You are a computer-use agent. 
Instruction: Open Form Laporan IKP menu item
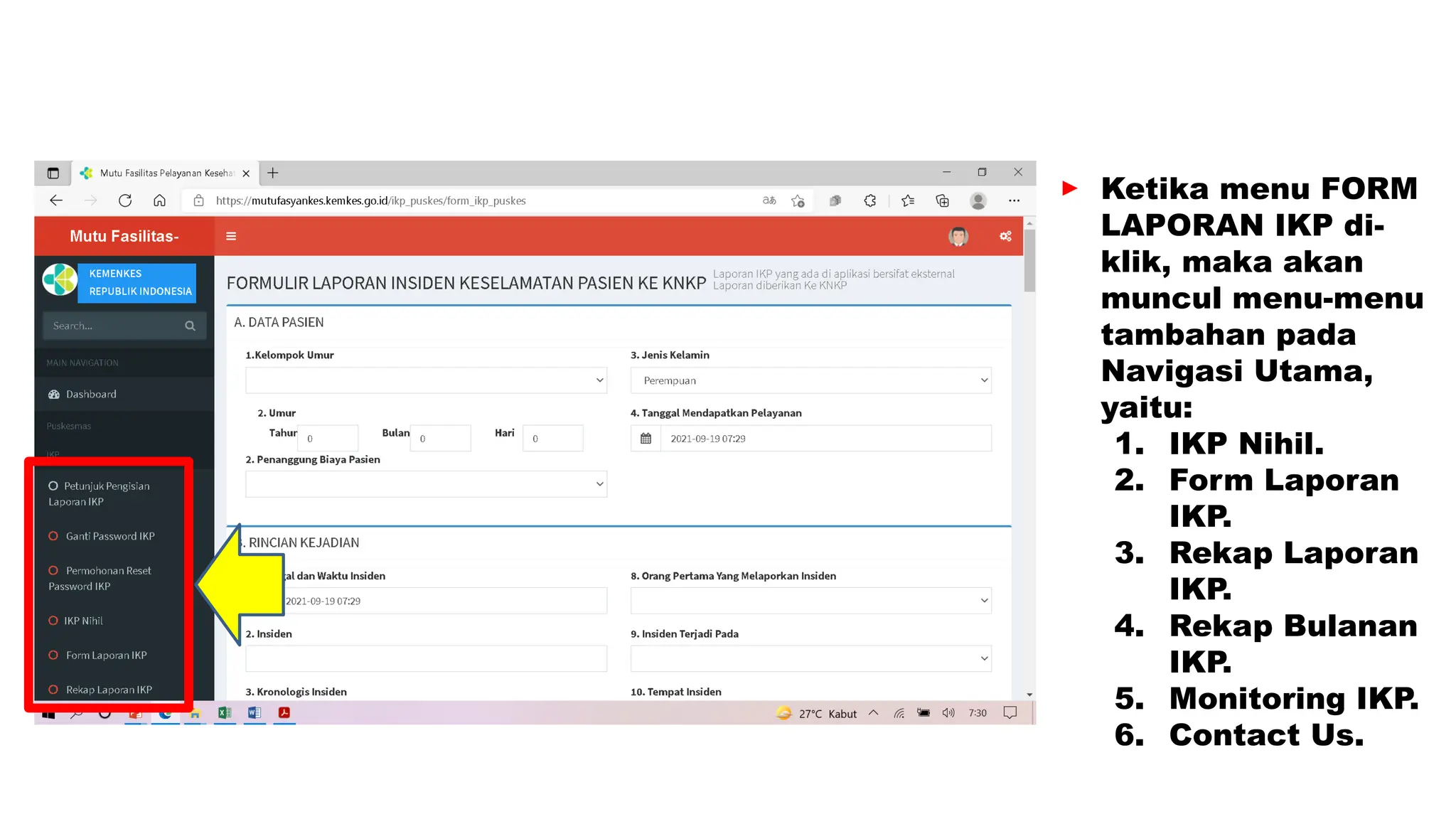click(x=106, y=655)
